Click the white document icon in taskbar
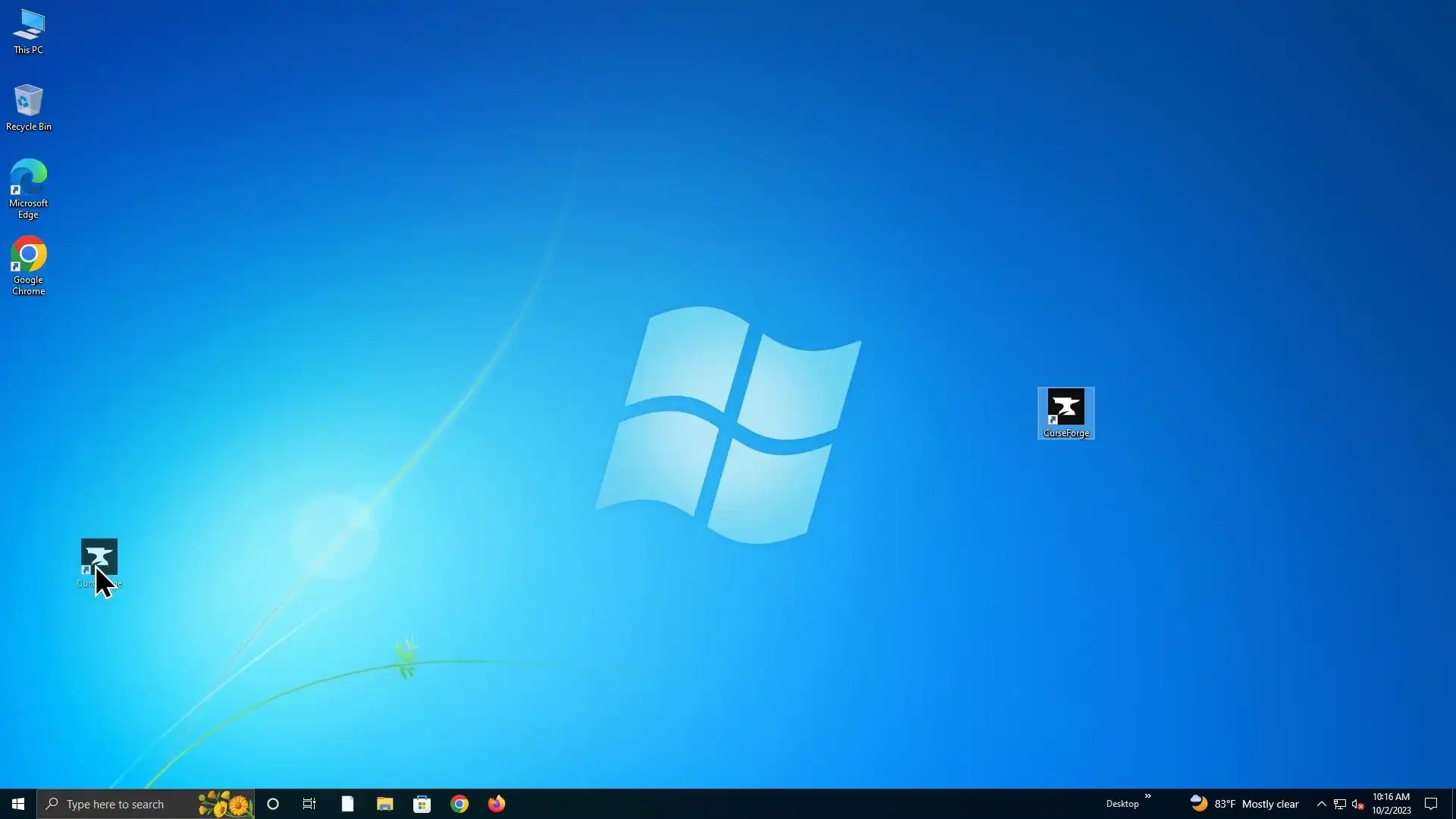Image resolution: width=1456 pixels, height=819 pixels. tap(347, 804)
